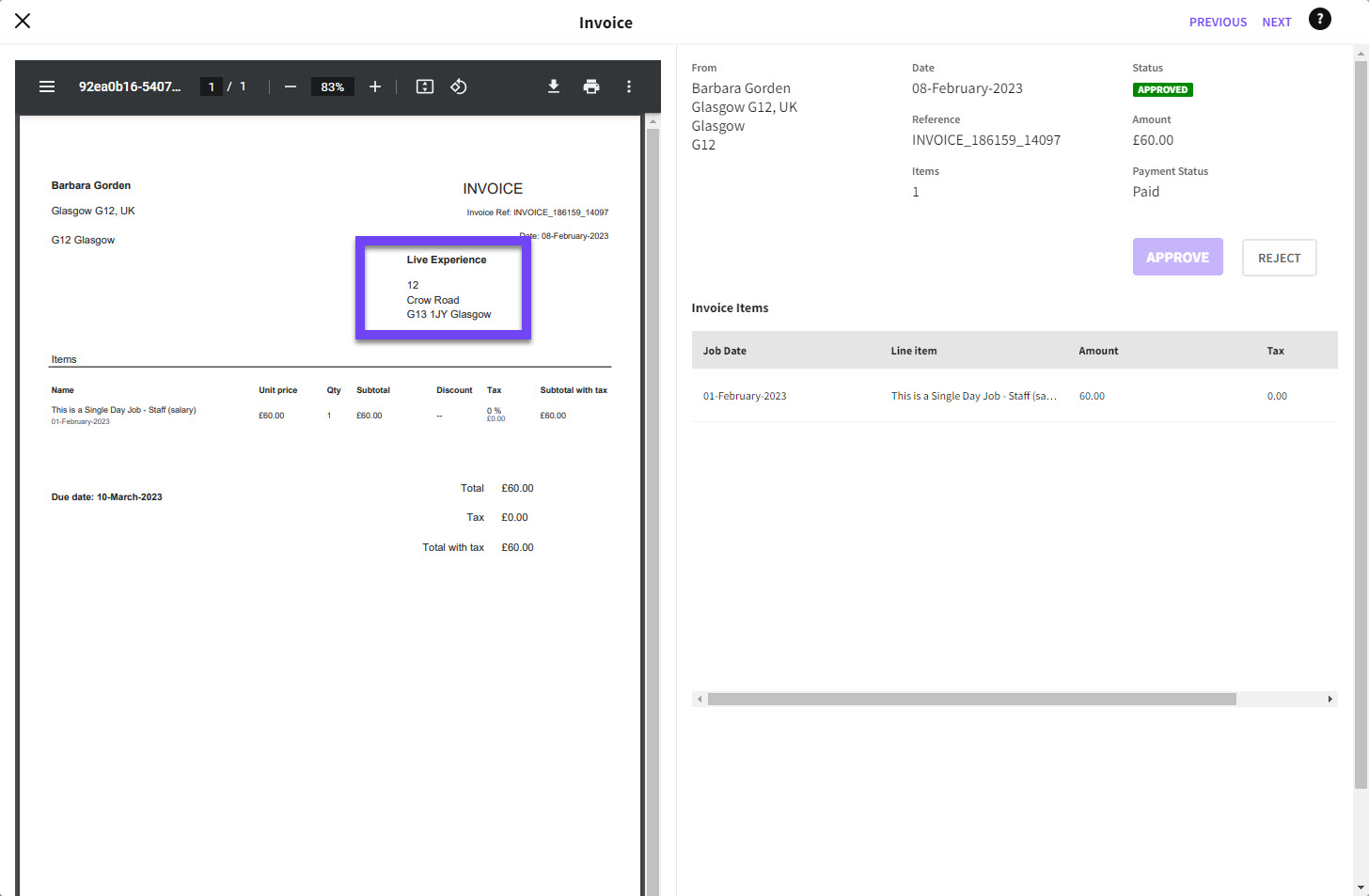Zoom out of the PDF document

click(291, 86)
